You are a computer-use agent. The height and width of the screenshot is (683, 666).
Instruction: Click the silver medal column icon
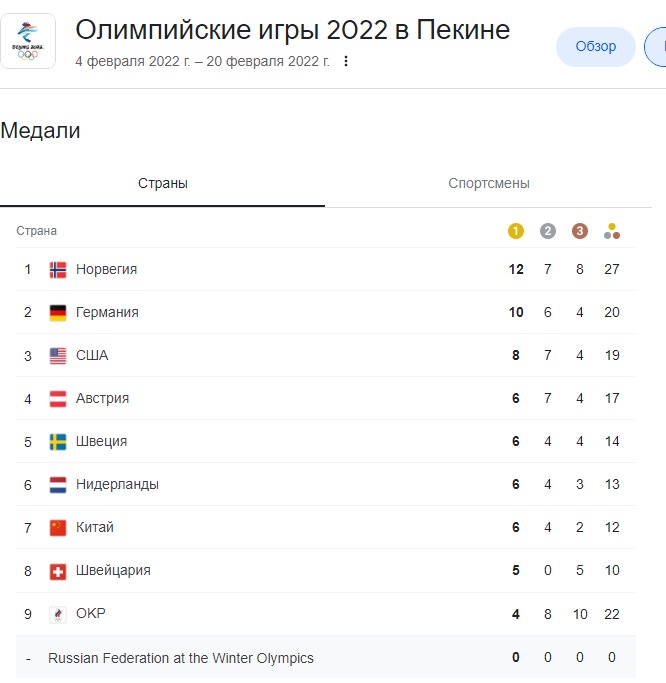[x=548, y=232]
